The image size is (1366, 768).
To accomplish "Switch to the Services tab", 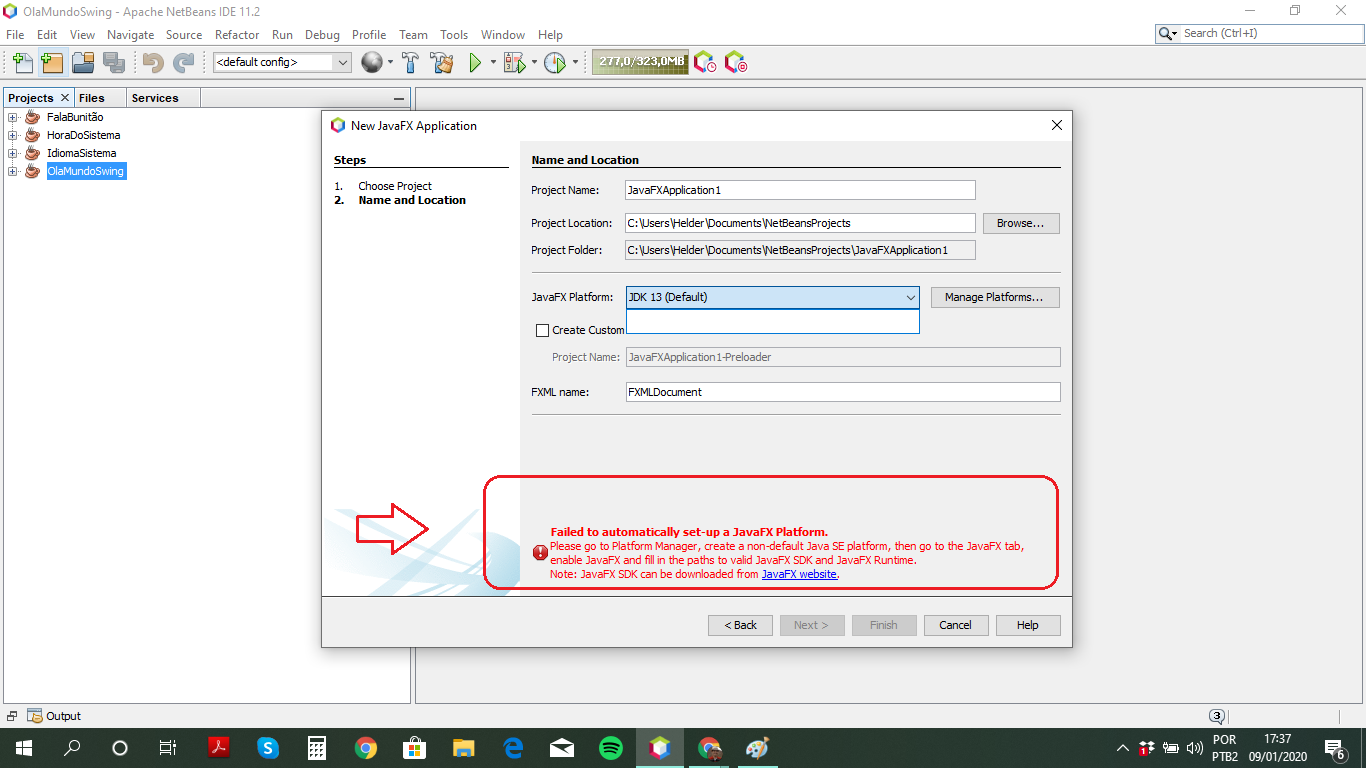I will [x=155, y=98].
